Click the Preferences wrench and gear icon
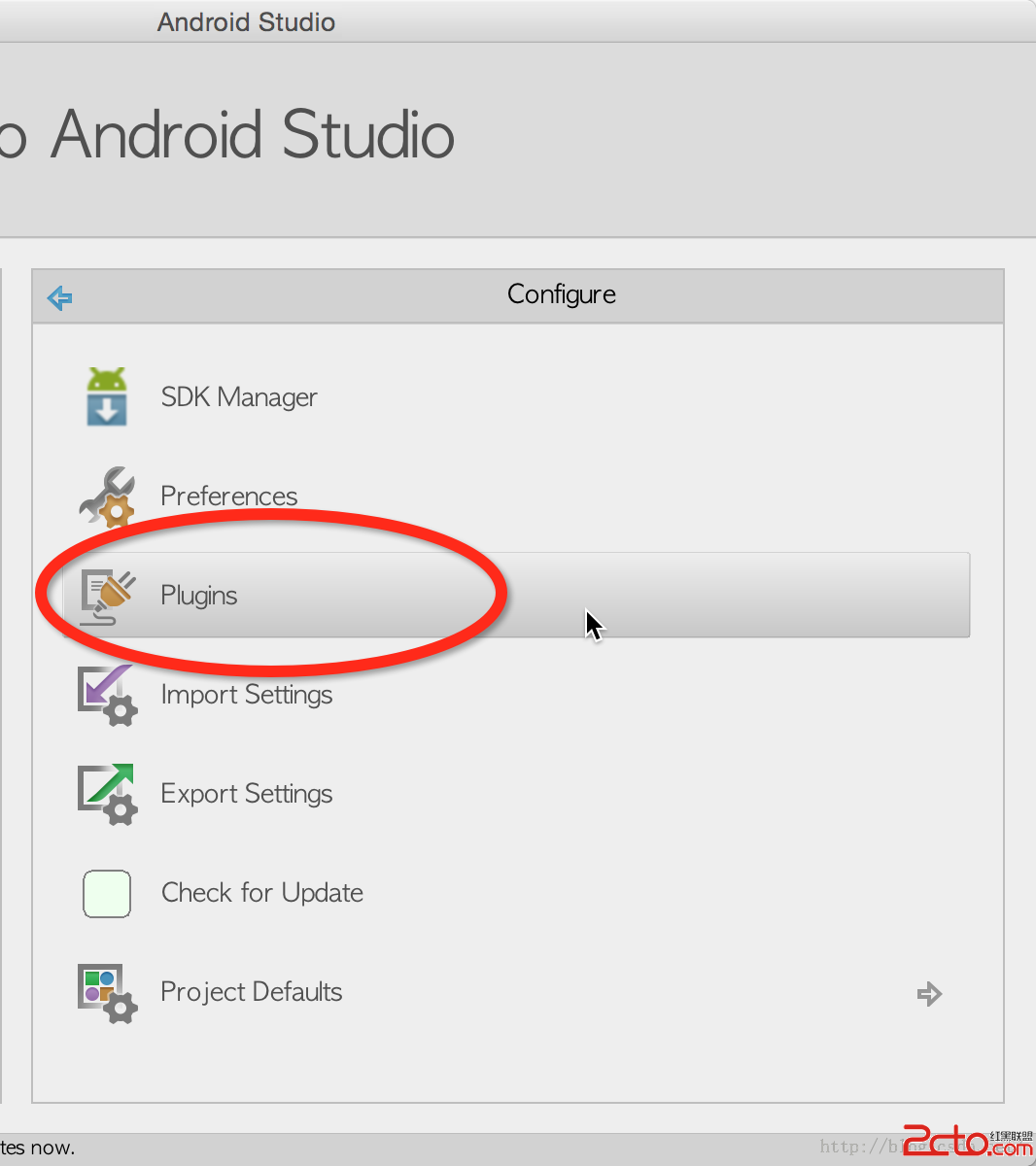The image size is (1036, 1166). tap(107, 497)
